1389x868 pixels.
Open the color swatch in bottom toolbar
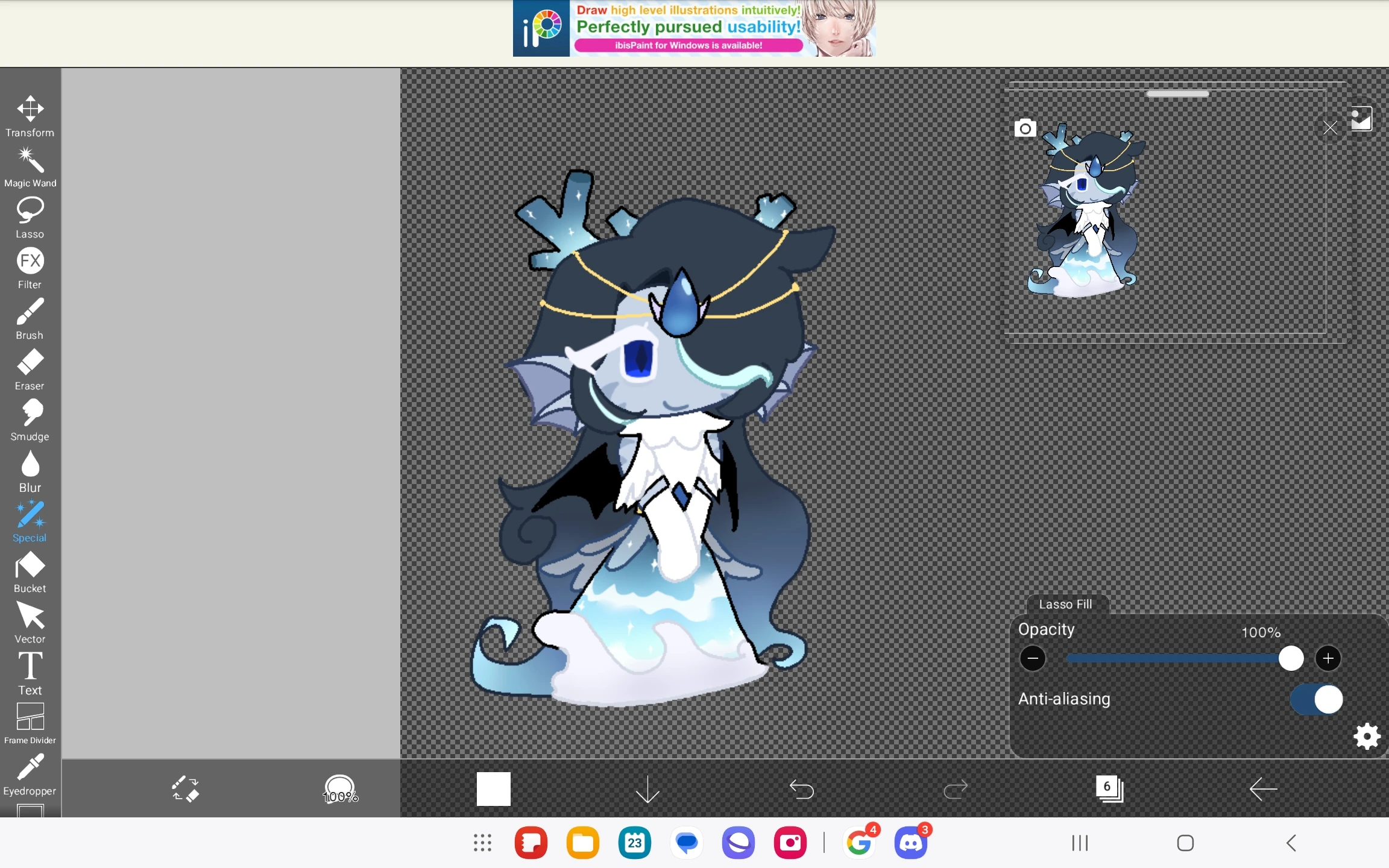[x=493, y=788]
